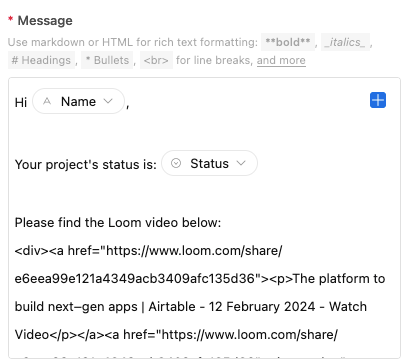This screenshot has height=361, width=406.
Task: Click the **bold** formatting hint chip
Action: [x=288, y=42]
